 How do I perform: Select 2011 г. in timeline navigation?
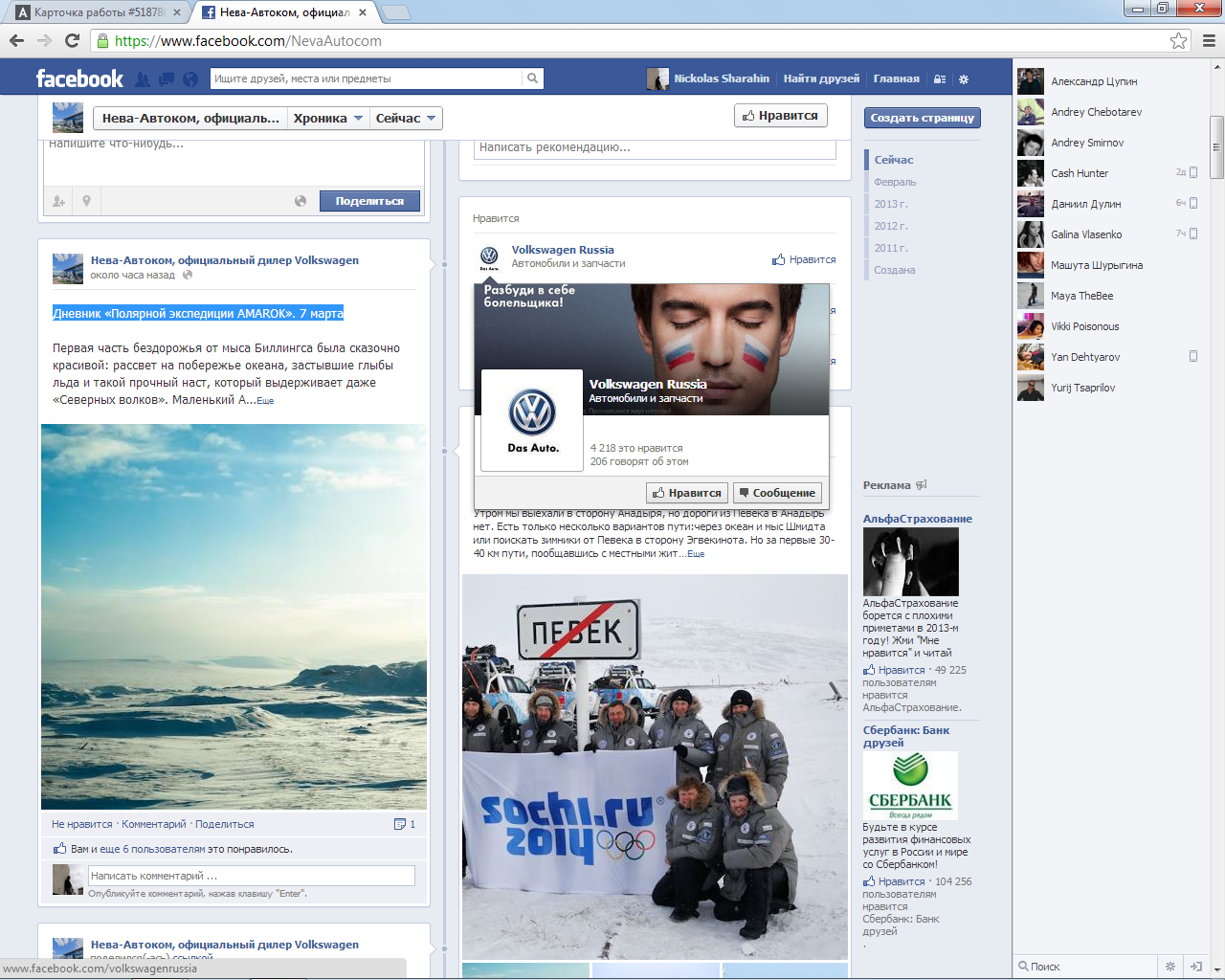891,248
